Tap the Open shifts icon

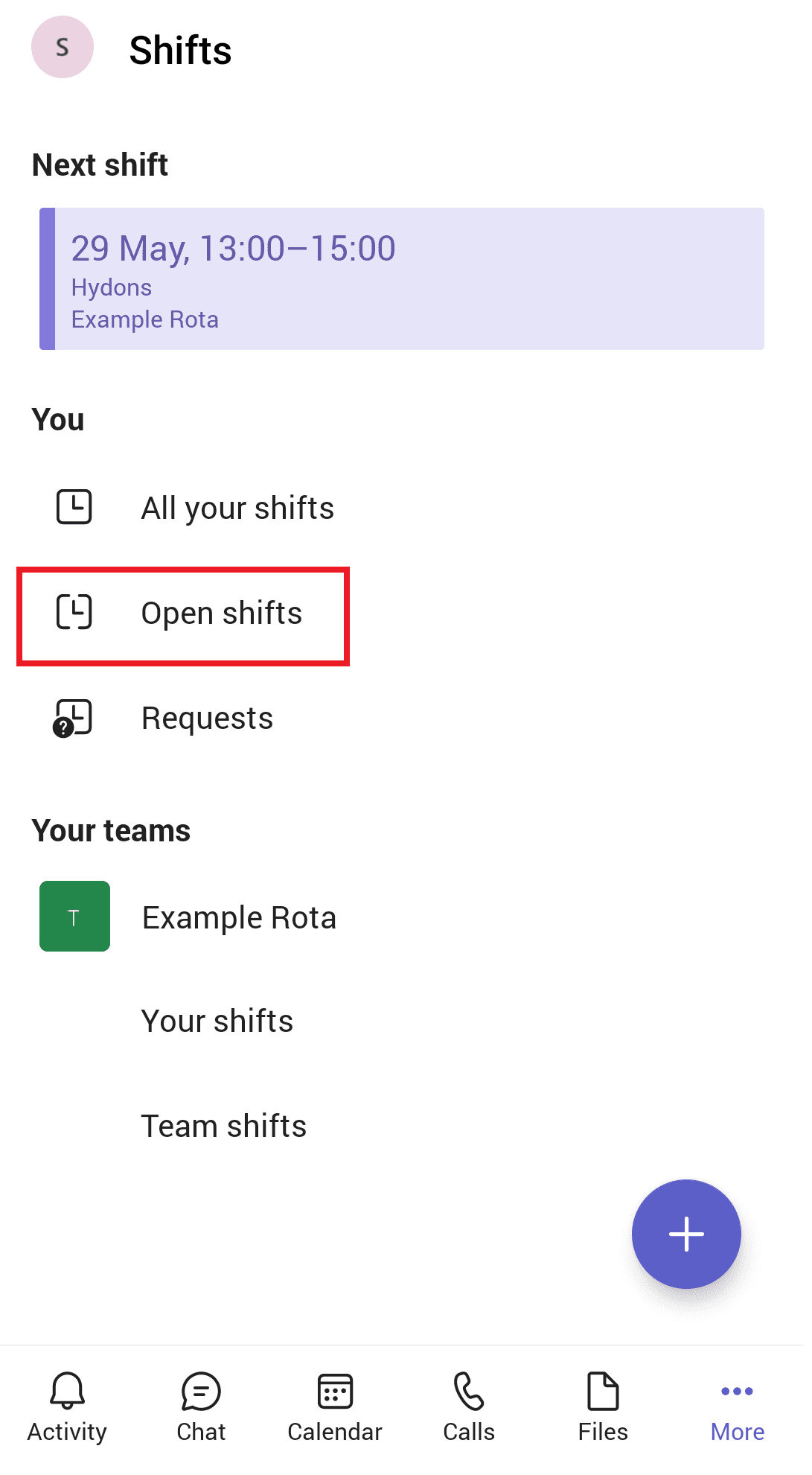74,613
